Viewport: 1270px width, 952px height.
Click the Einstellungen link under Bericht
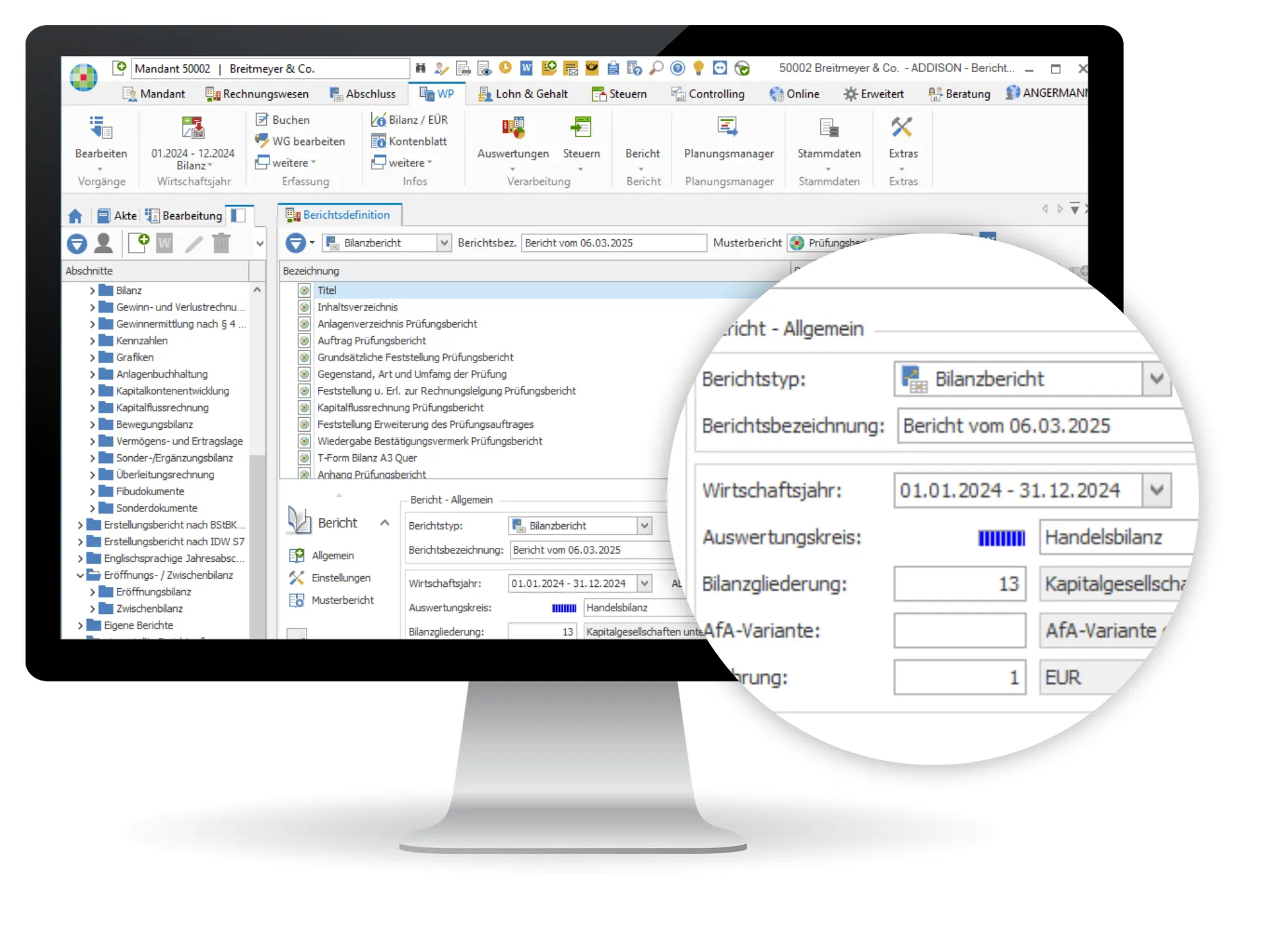pos(341,578)
